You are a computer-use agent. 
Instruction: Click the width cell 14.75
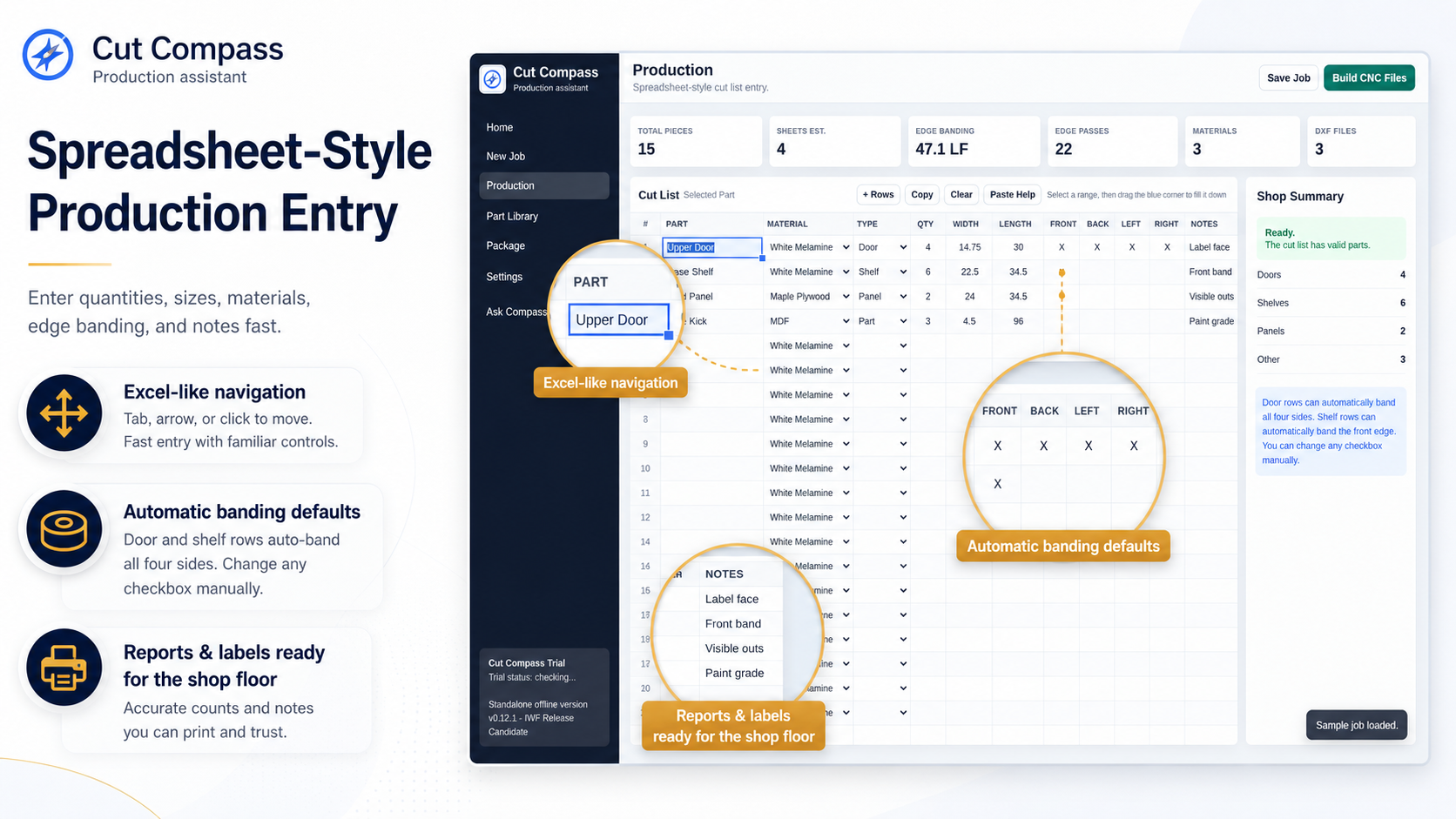pyautogui.click(x=969, y=247)
